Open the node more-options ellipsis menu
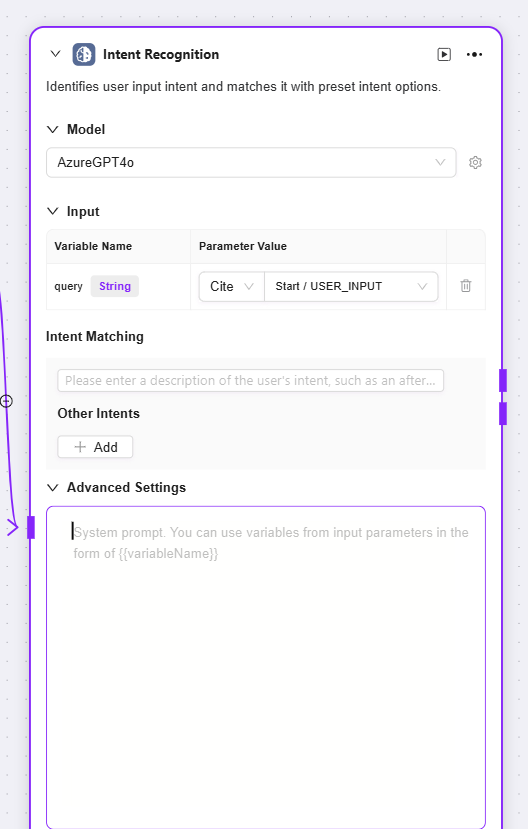 click(474, 54)
